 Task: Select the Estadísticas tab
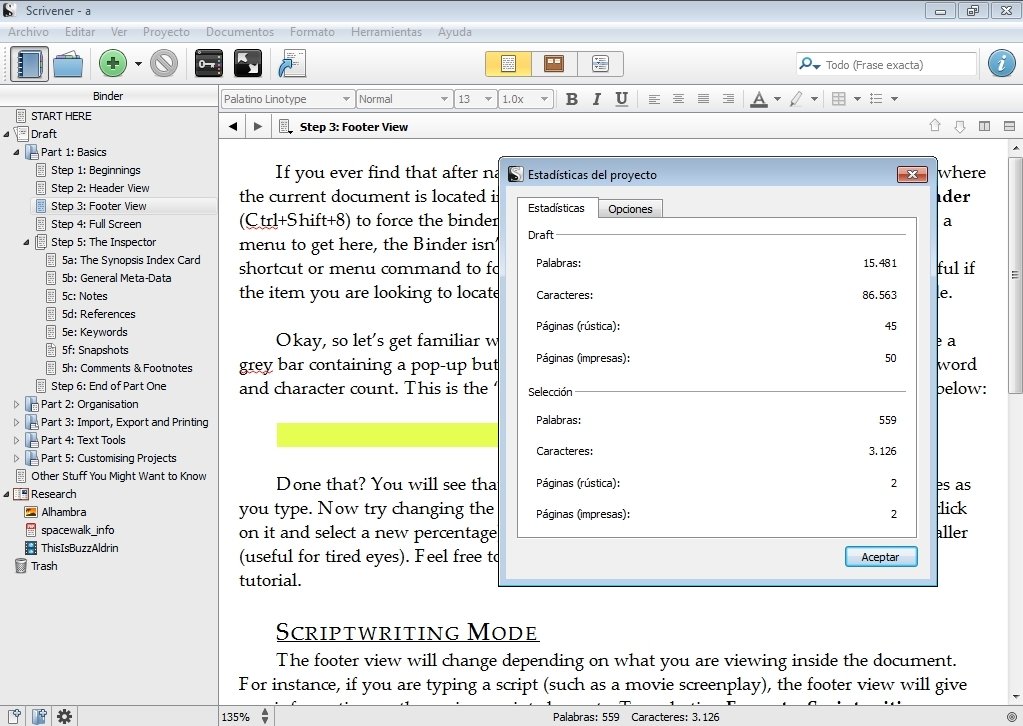[556, 208]
